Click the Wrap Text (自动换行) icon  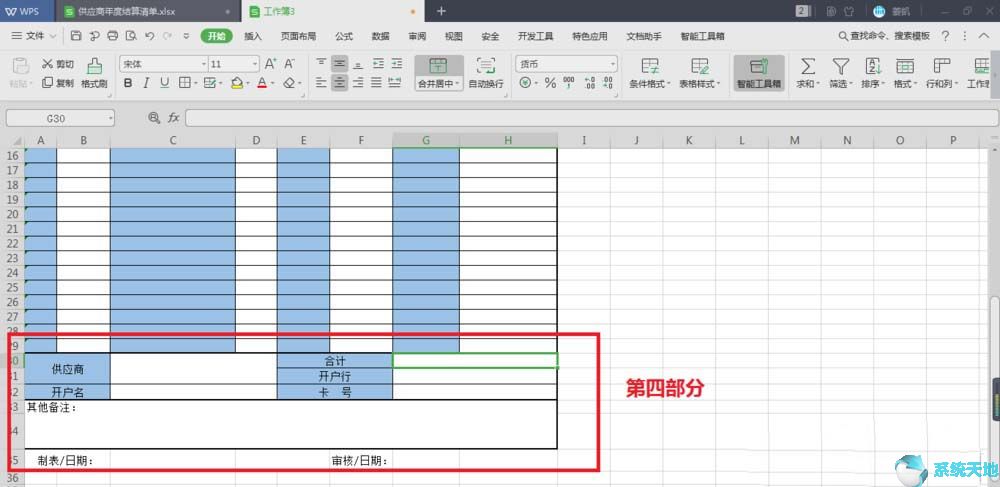(x=486, y=73)
